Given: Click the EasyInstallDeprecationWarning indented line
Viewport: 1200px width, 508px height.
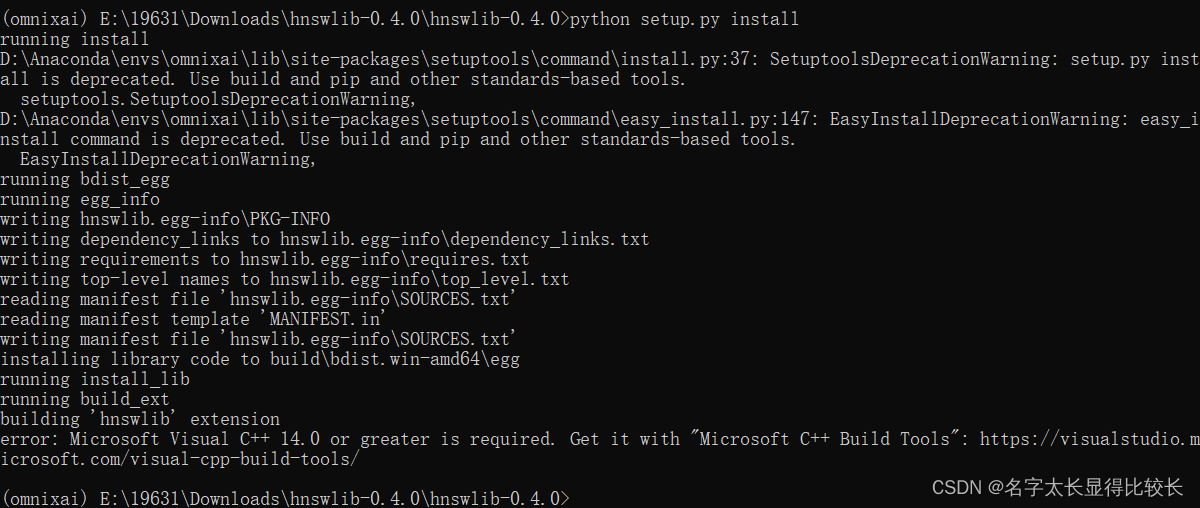Looking at the screenshot, I should (167, 159).
